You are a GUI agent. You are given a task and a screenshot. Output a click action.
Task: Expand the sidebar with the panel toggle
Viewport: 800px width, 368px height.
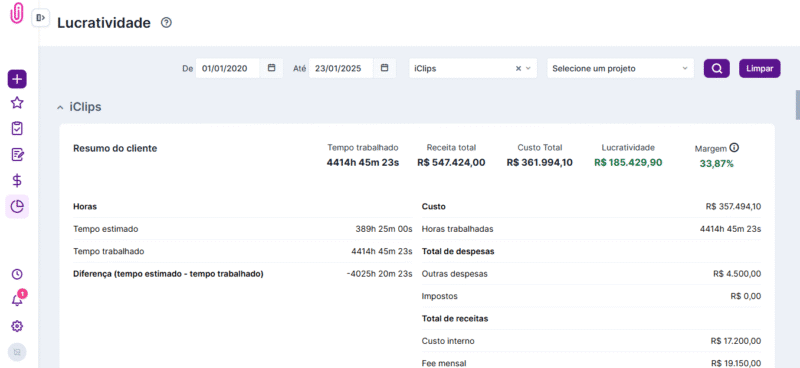coord(41,18)
